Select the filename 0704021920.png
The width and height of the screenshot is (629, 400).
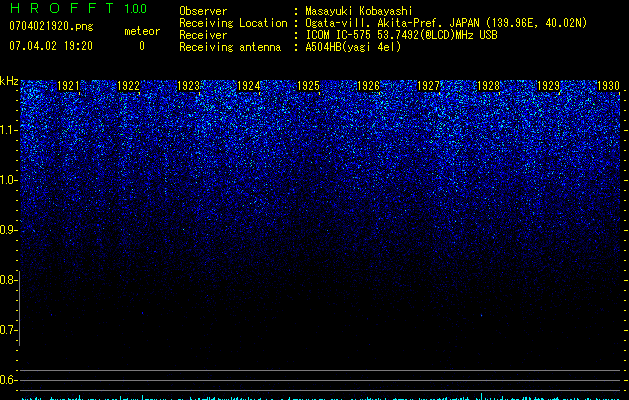pos(51,26)
